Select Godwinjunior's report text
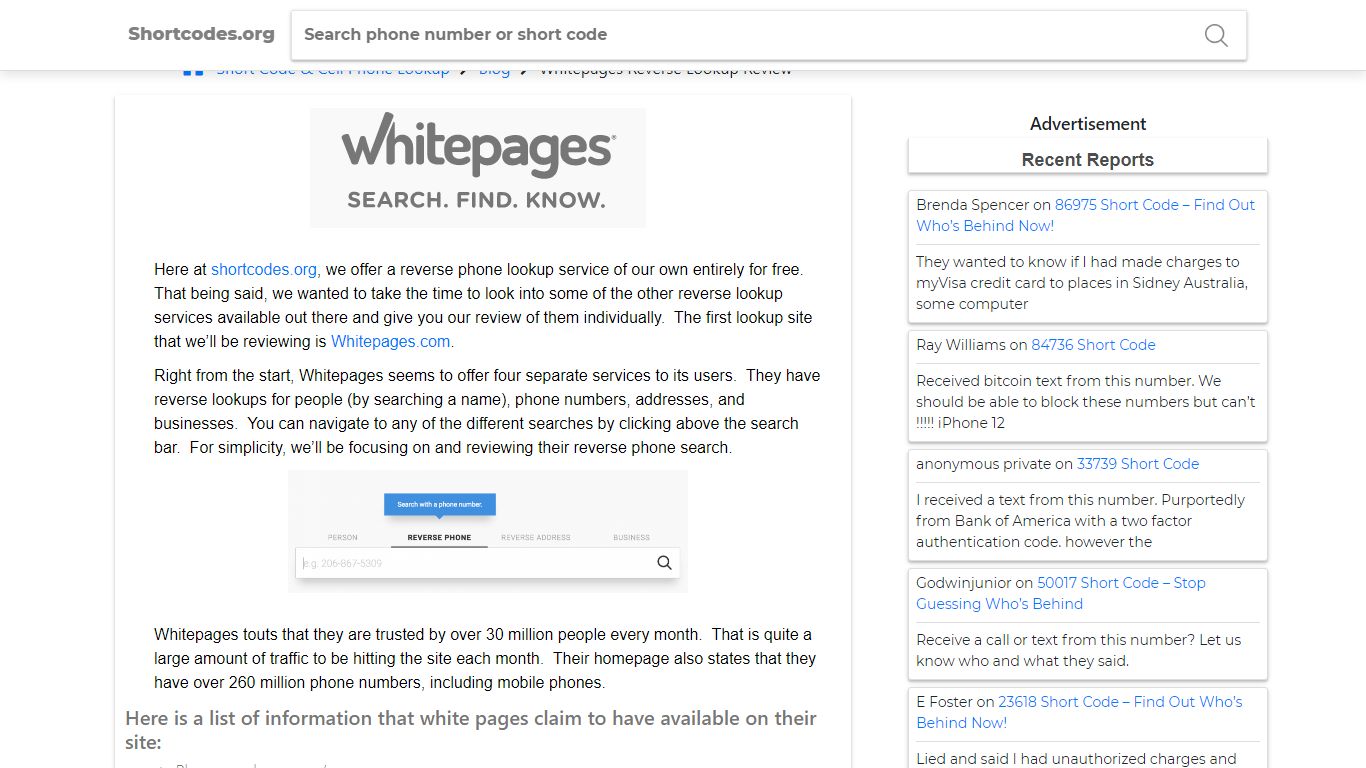The height and width of the screenshot is (768, 1366). pos(1079,650)
